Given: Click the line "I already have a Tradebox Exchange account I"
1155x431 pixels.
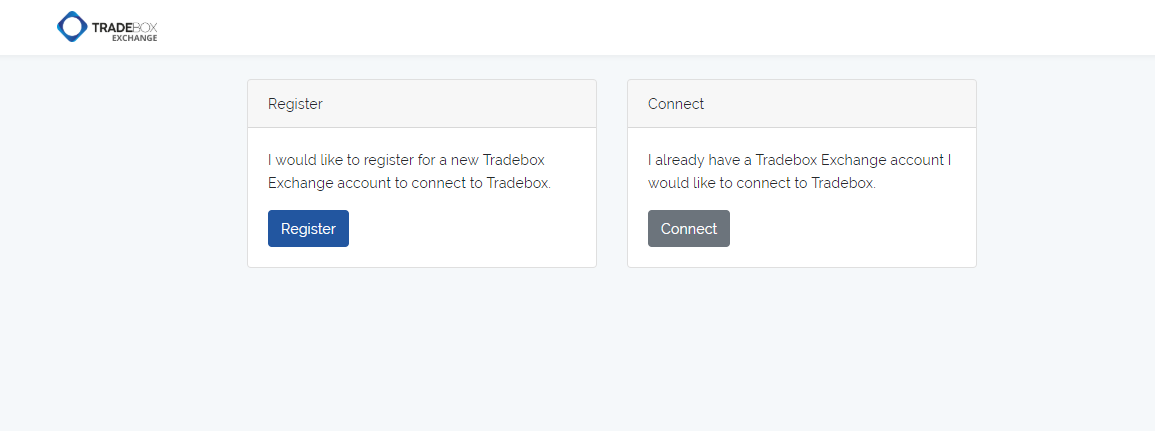Looking at the screenshot, I should (800, 160).
